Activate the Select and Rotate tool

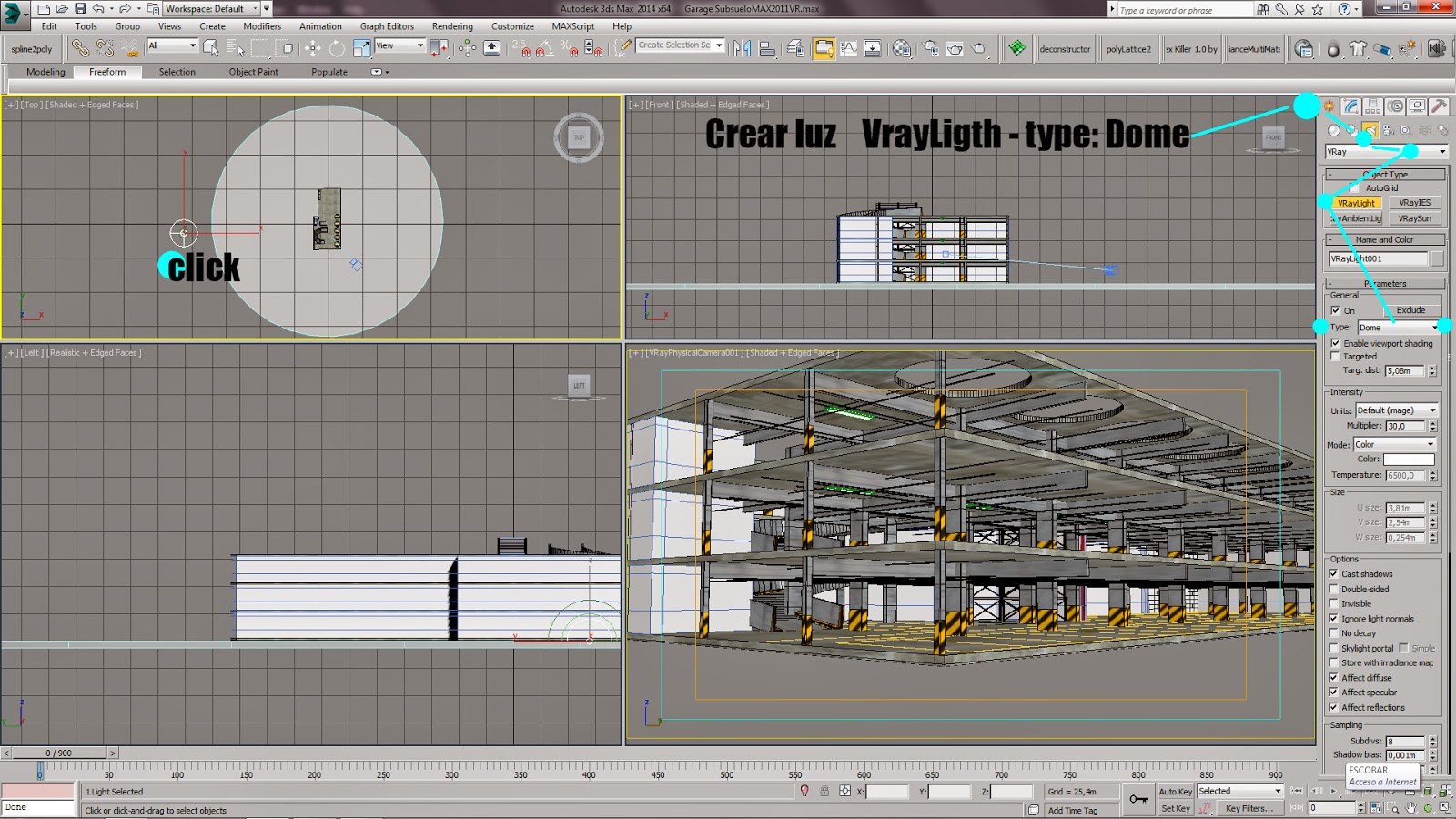pyautogui.click(x=337, y=48)
